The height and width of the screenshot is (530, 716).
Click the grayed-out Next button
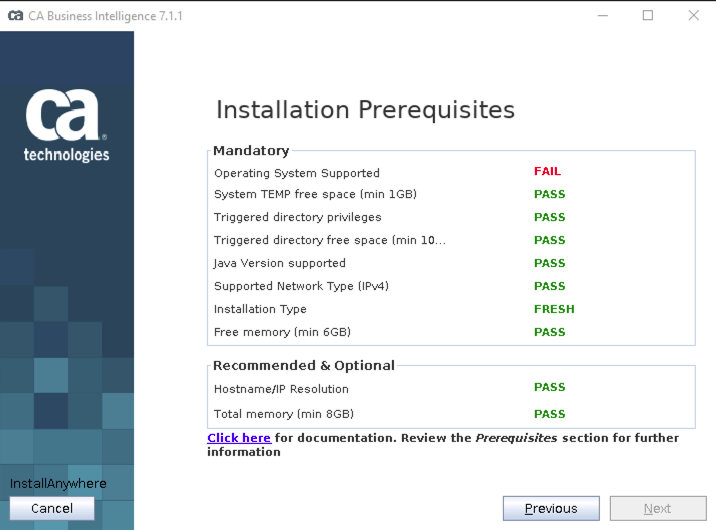pos(657,508)
